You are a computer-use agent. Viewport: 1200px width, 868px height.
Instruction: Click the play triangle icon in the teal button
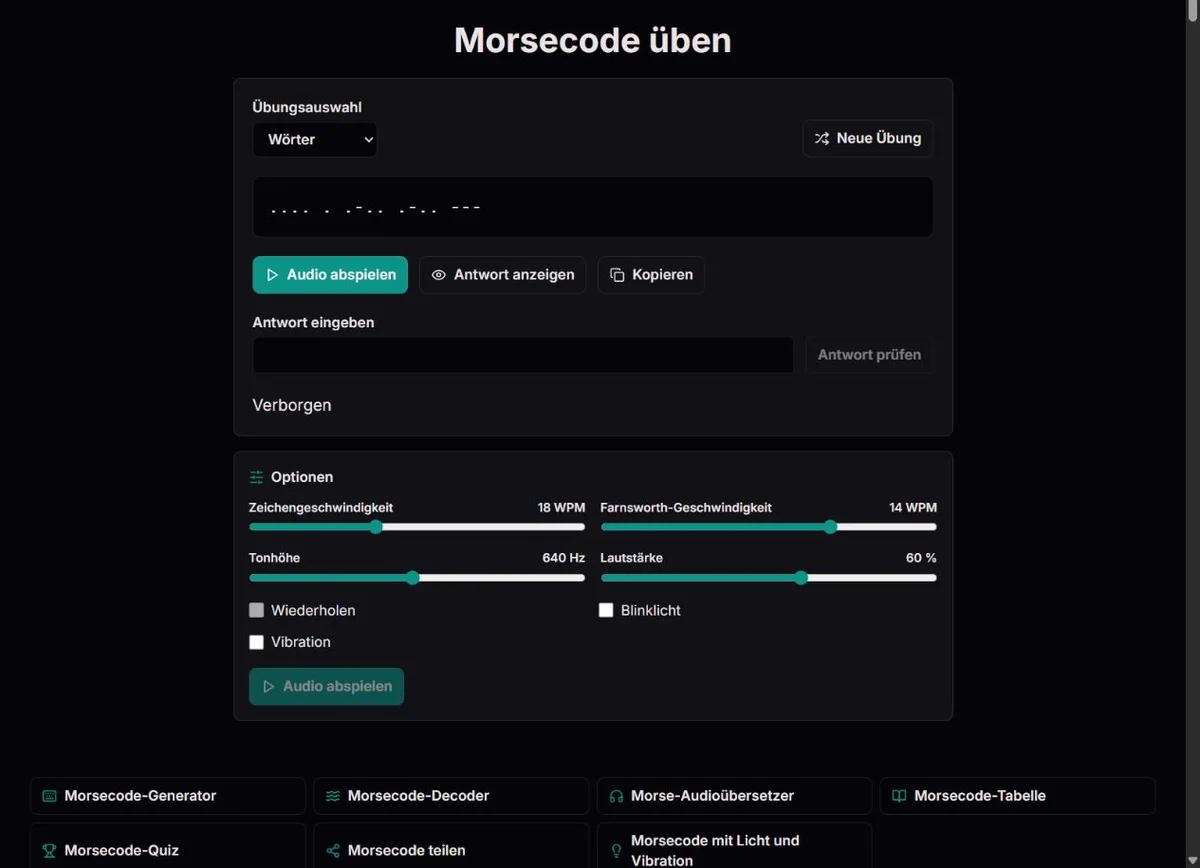click(272, 275)
